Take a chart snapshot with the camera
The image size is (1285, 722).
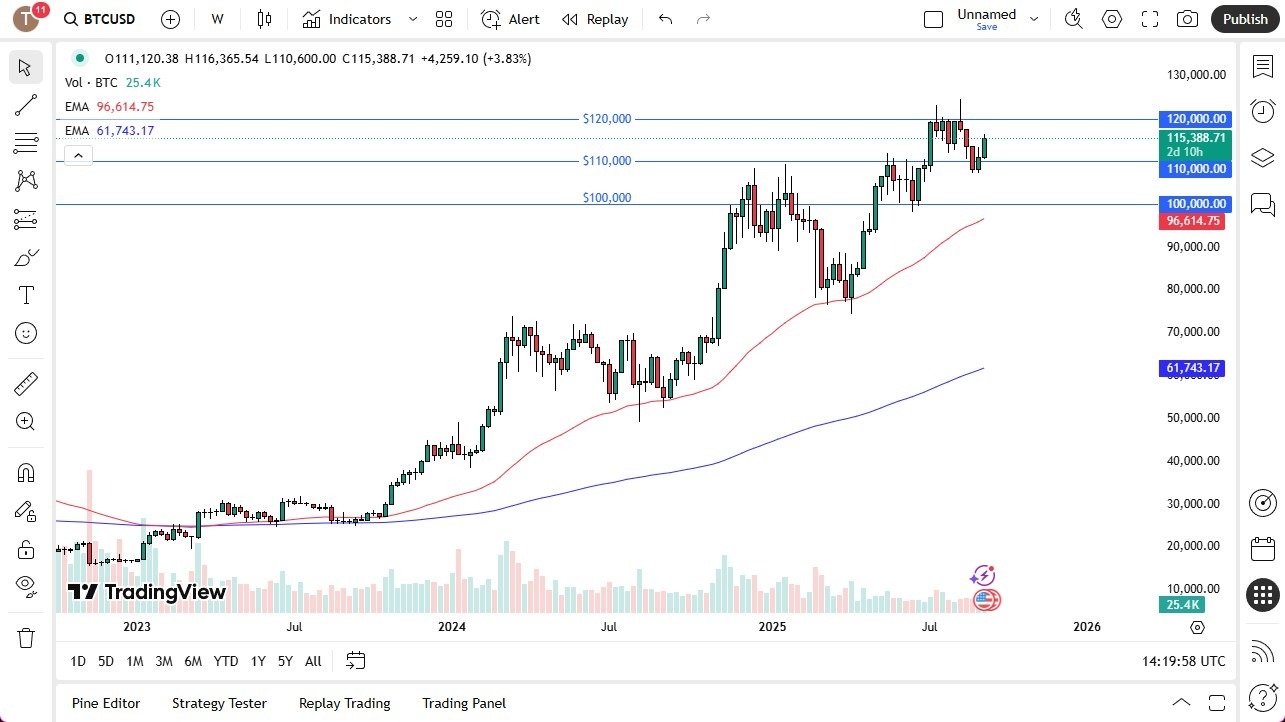click(1187, 18)
